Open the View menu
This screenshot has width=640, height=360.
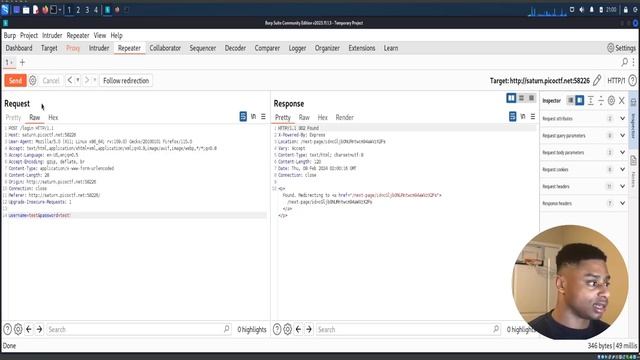[100, 36]
